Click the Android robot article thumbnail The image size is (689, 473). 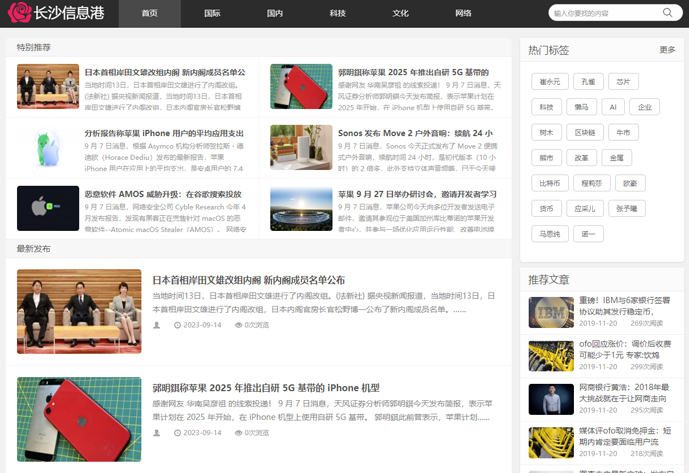48,147
